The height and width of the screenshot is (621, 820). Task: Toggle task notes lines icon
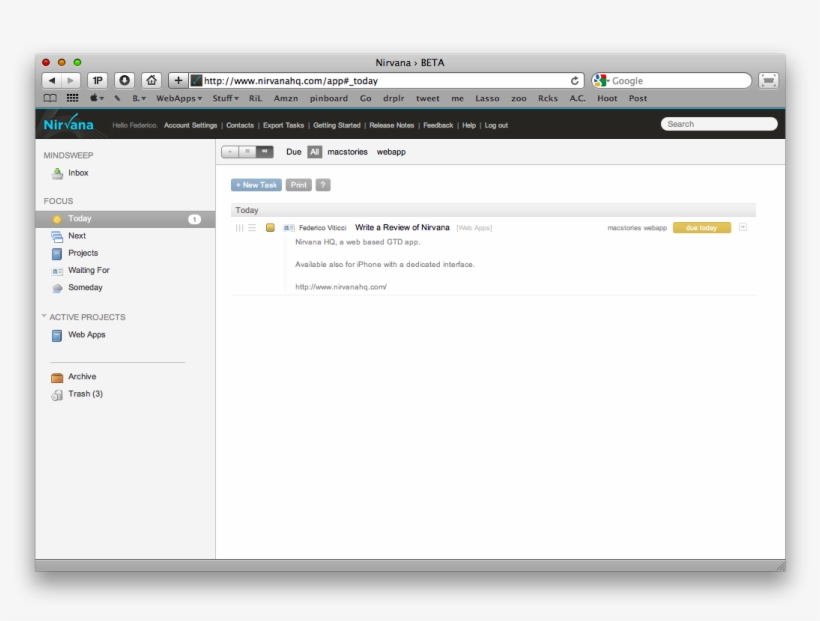point(252,228)
